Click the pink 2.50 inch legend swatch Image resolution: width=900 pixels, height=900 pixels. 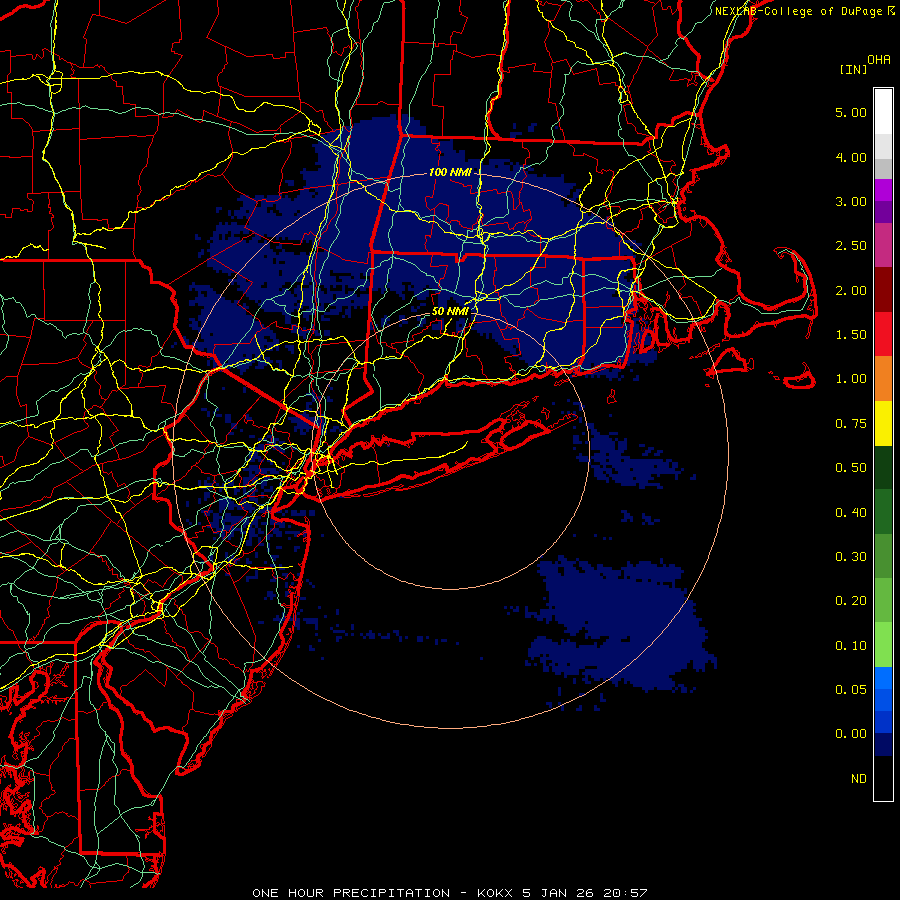pyautogui.click(x=883, y=245)
